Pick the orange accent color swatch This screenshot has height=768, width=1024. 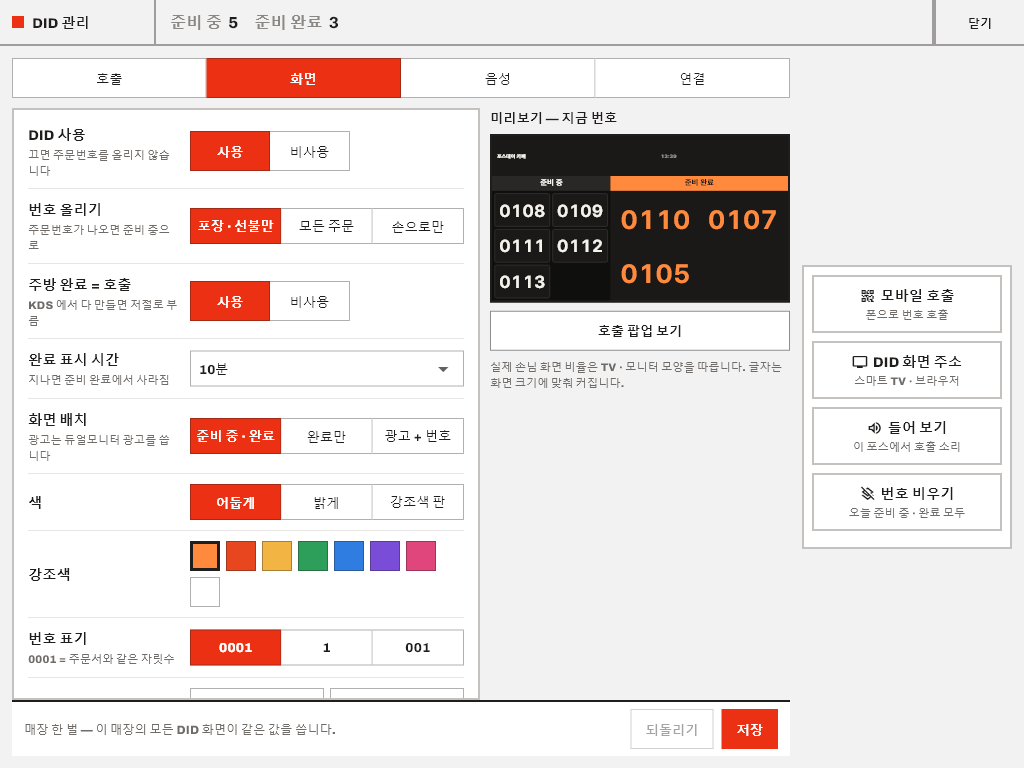205,556
